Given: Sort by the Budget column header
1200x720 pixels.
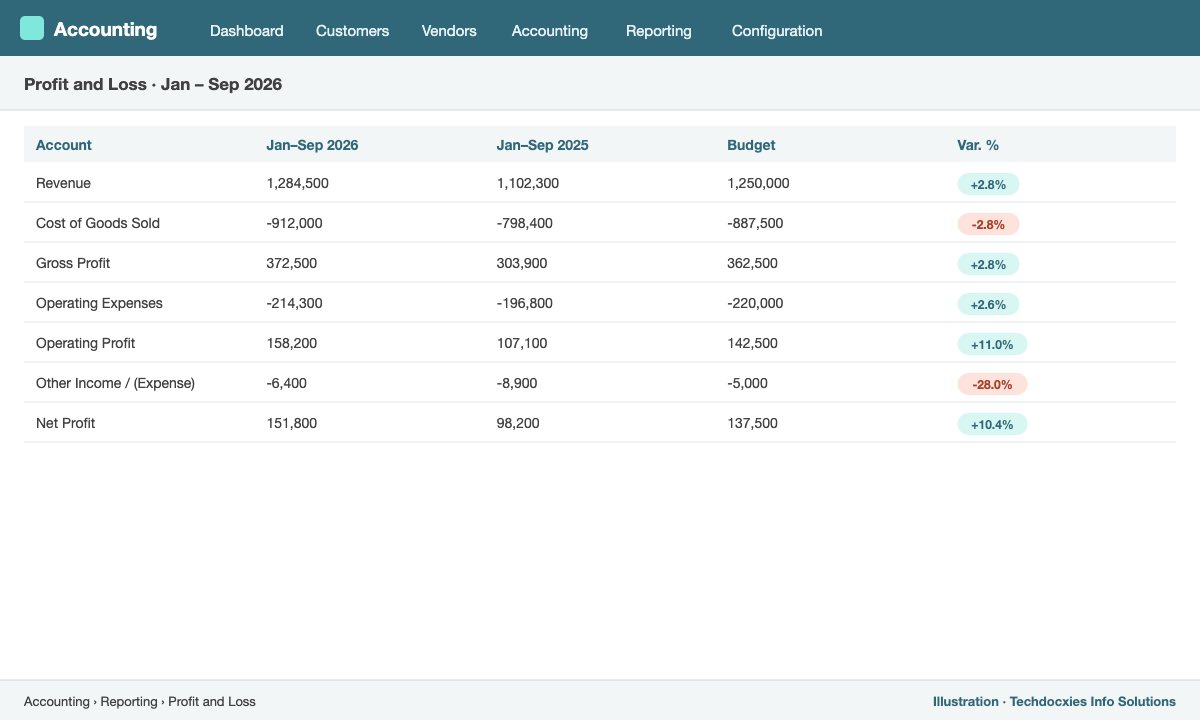Looking at the screenshot, I should click(x=751, y=145).
